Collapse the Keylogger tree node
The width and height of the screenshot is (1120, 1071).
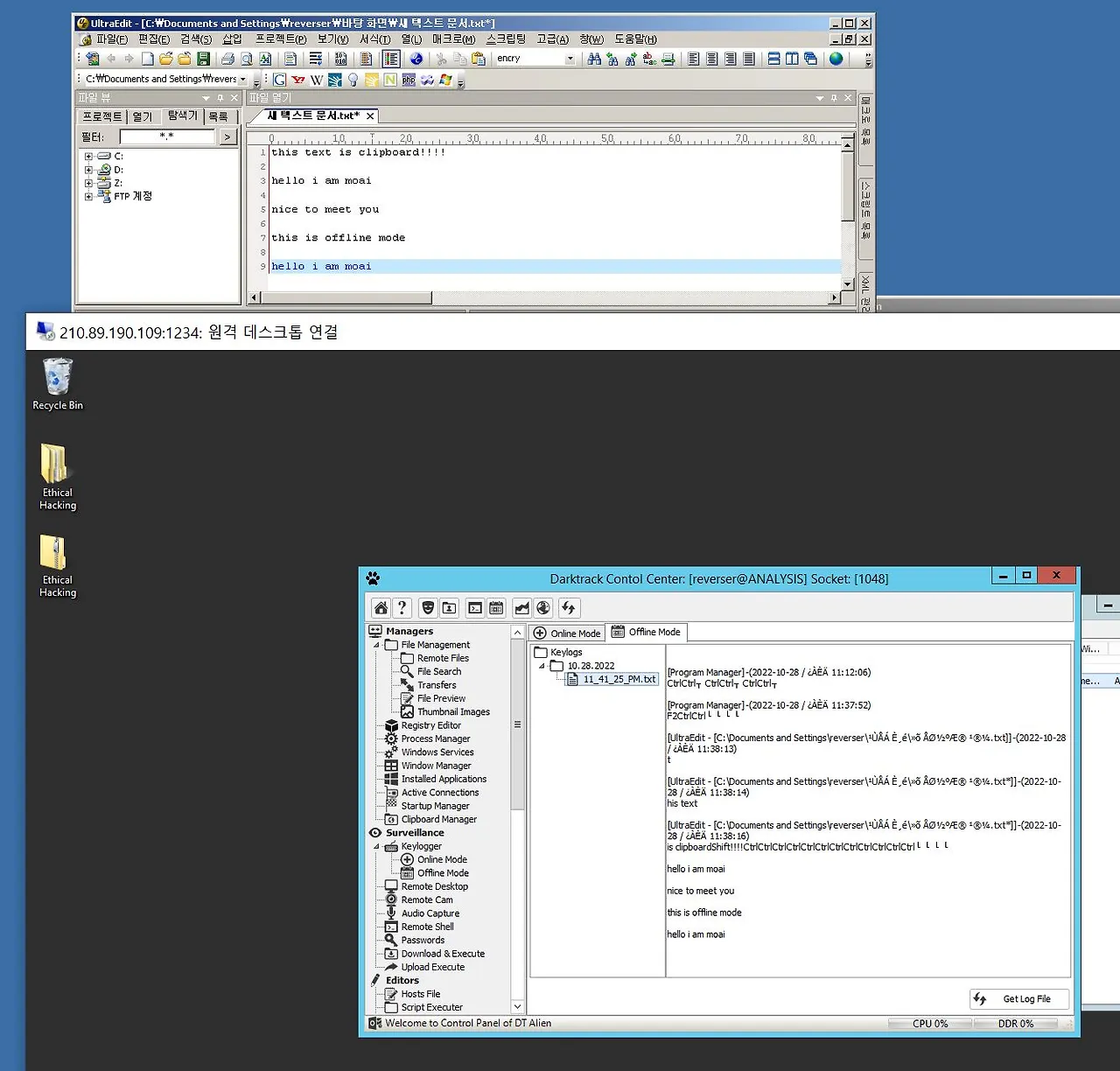377,846
